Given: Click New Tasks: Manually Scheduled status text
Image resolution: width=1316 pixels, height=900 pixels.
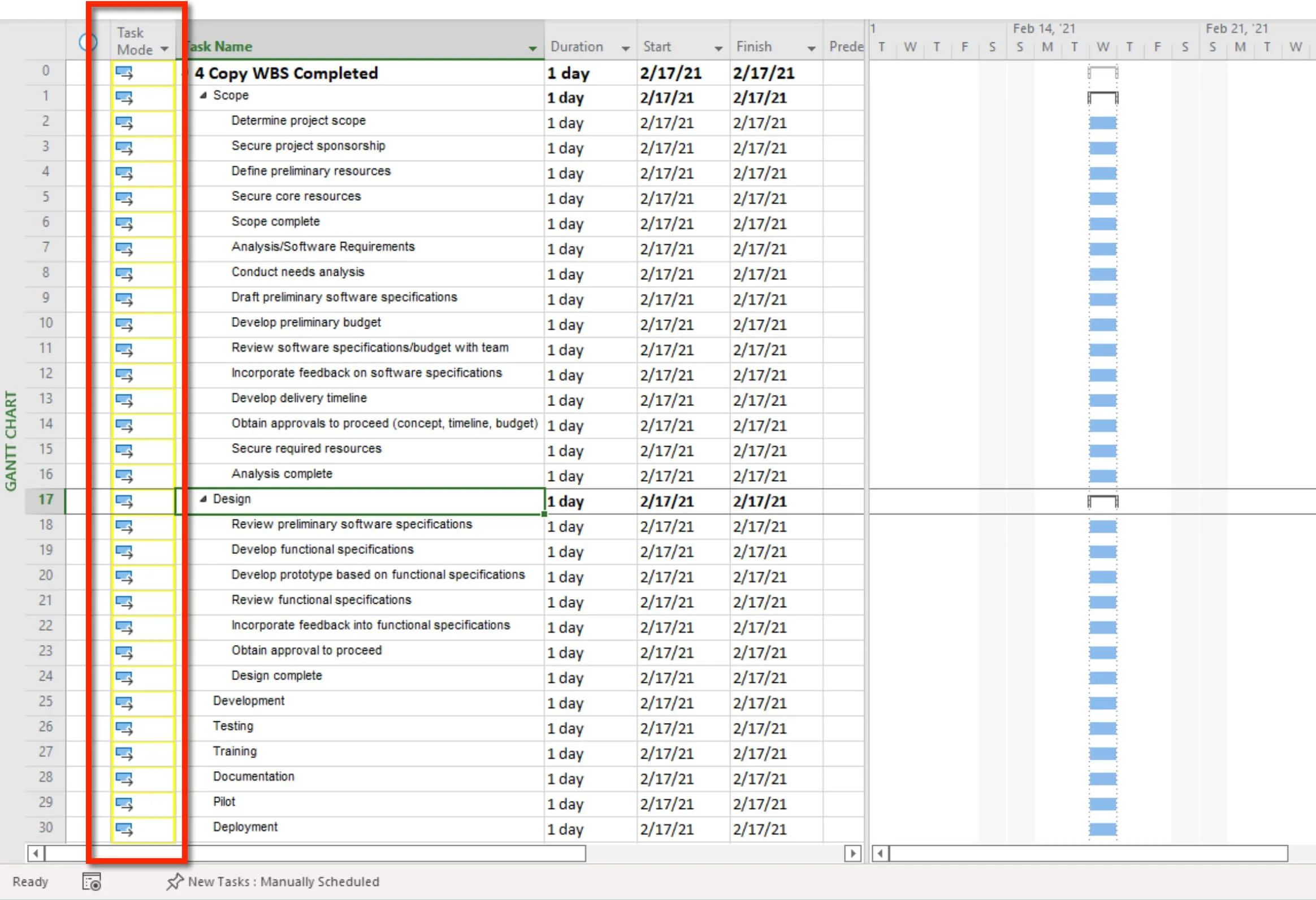Looking at the screenshot, I should 283,881.
